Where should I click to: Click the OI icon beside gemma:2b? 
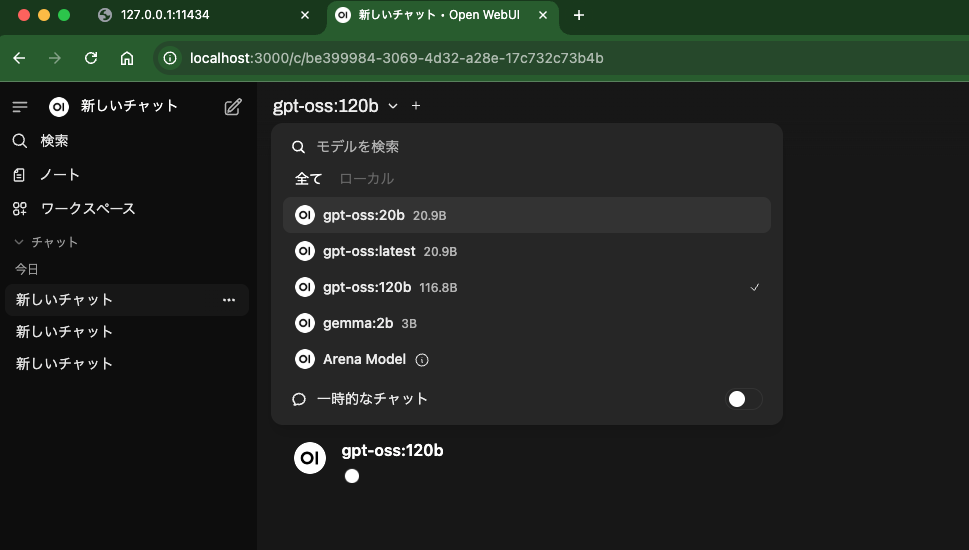coord(305,323)
